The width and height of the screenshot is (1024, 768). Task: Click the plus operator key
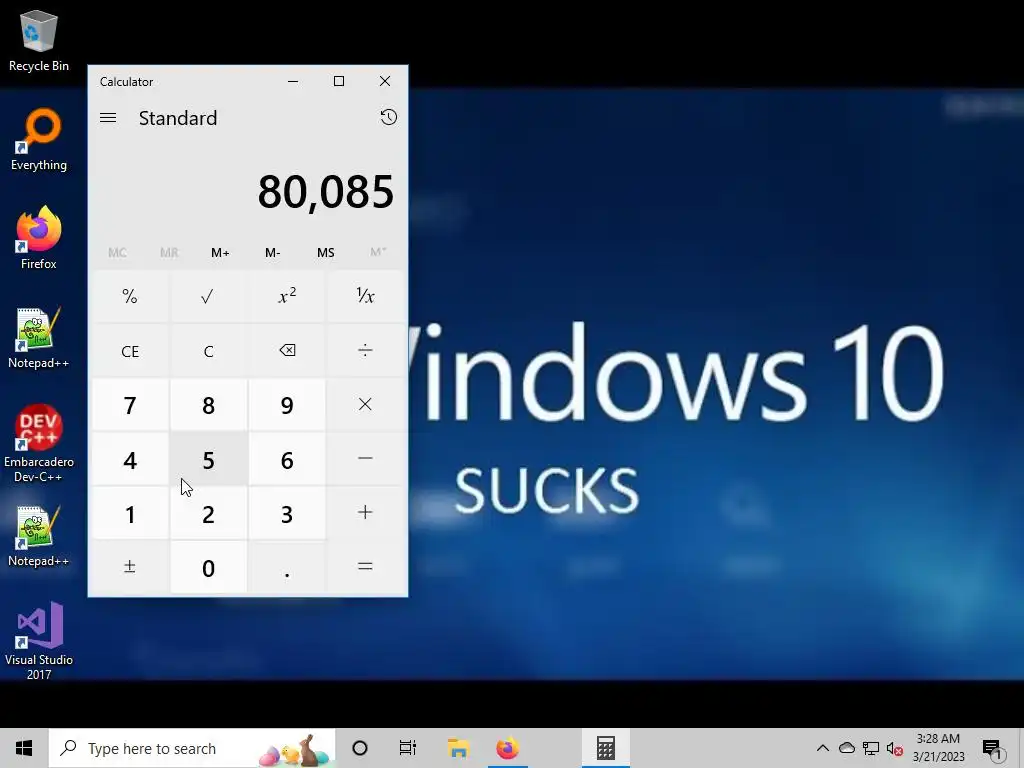(365, 513)
